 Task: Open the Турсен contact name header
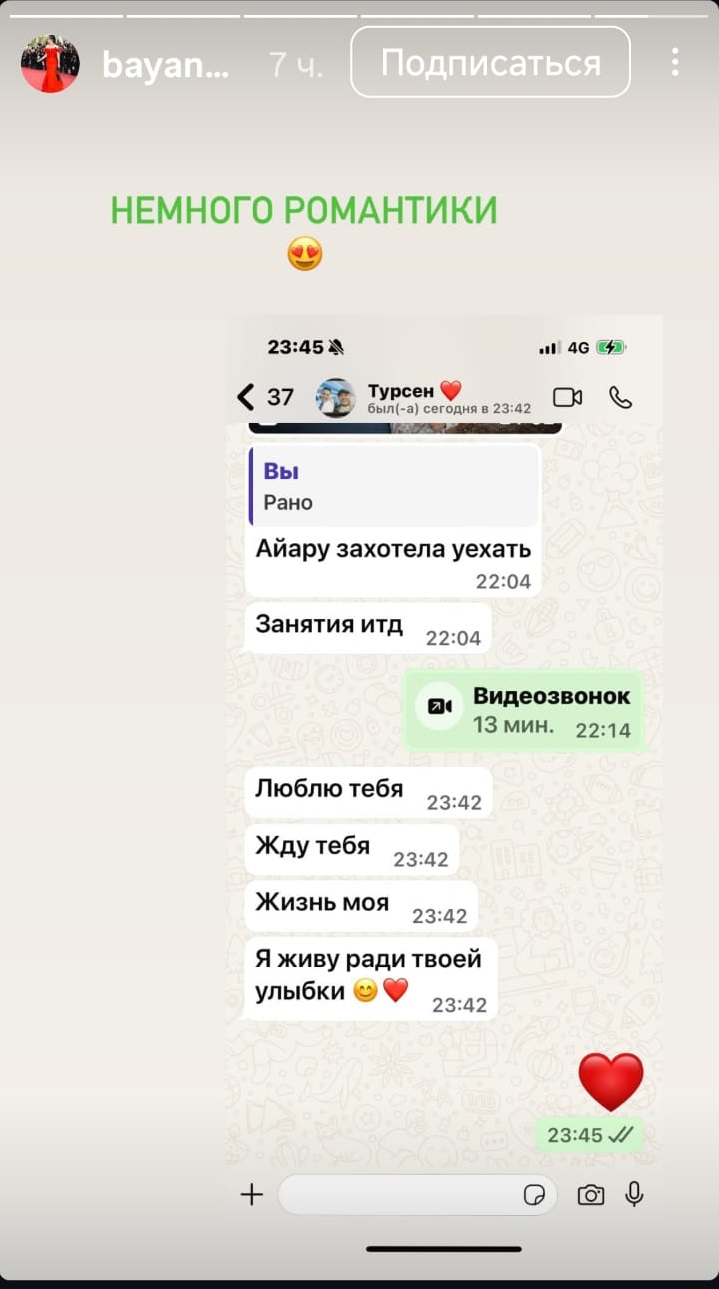point(415,390)
